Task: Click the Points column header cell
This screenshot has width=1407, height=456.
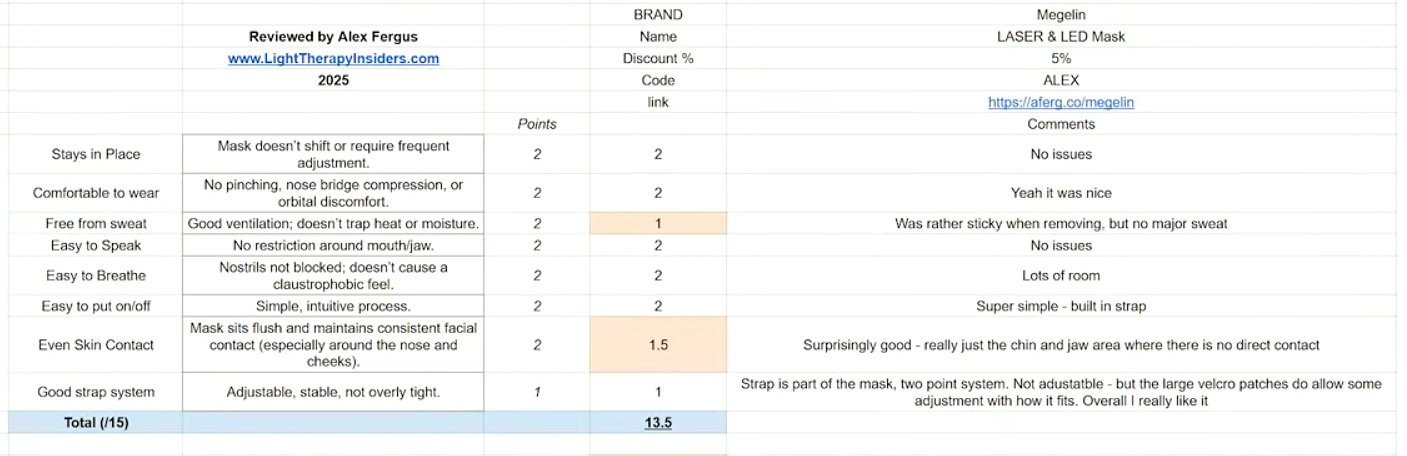Action: 537,124
